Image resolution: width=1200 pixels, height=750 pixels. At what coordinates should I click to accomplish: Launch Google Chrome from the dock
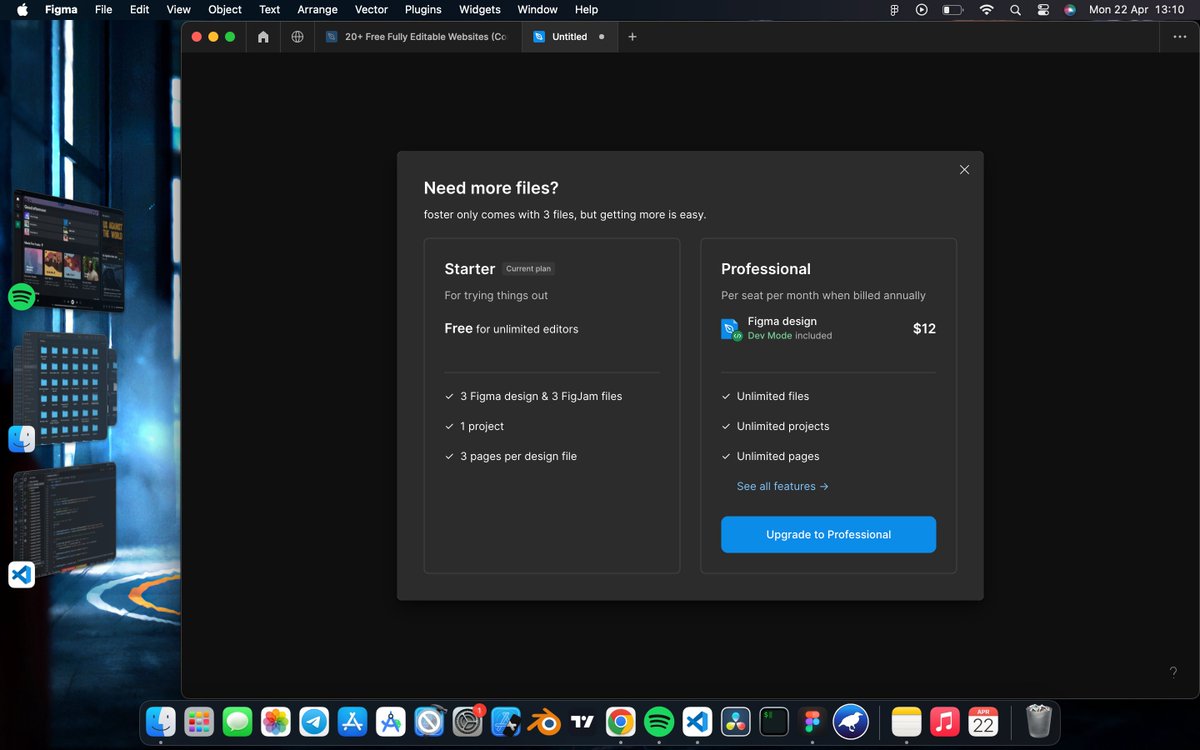(620, 721)
